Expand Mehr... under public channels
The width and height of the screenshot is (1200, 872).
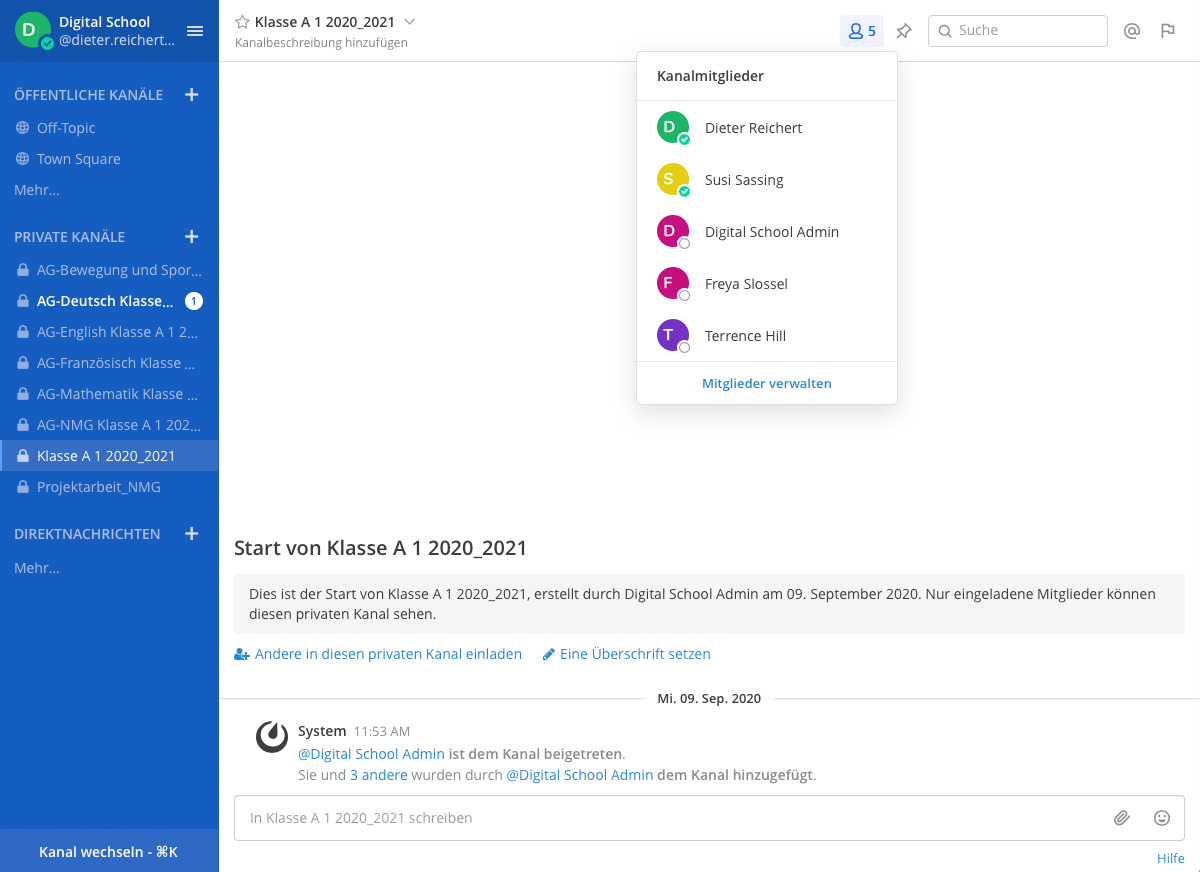point(37,190)
